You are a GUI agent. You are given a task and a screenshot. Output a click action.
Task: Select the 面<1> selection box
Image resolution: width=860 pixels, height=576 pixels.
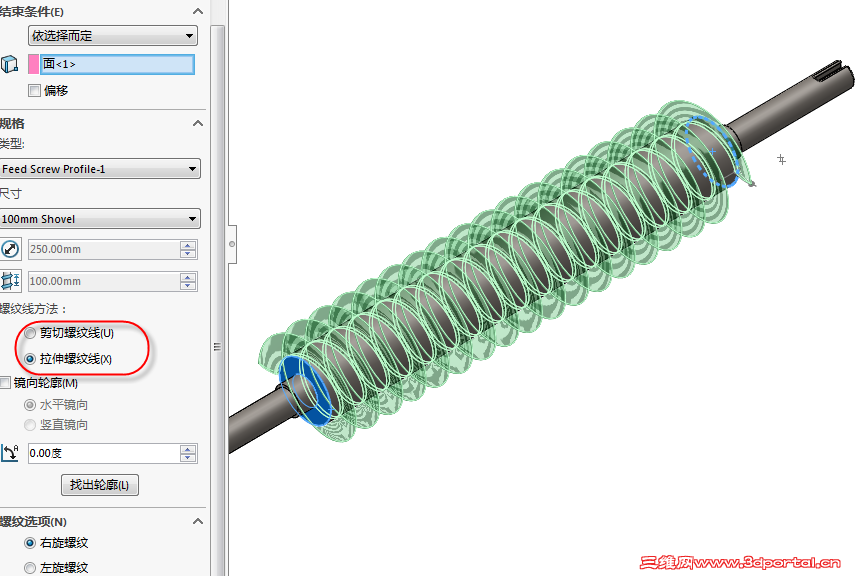click(x=117, y=64)
